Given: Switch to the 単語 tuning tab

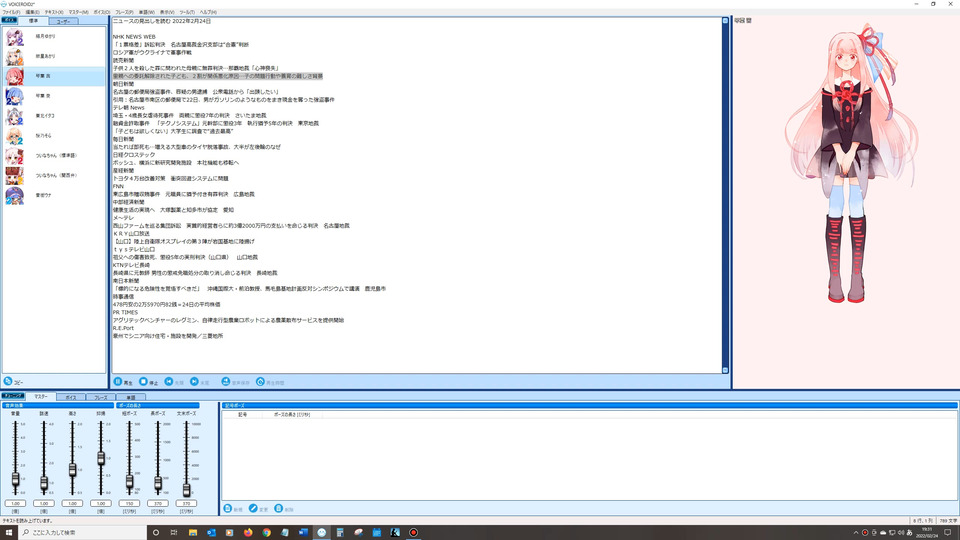Looking at the screenshot, I should pyautogui.click(x=130, y=397).
